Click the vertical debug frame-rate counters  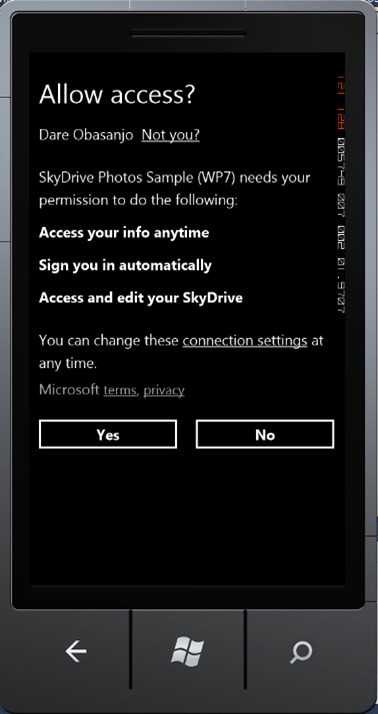tap(340, 195)
